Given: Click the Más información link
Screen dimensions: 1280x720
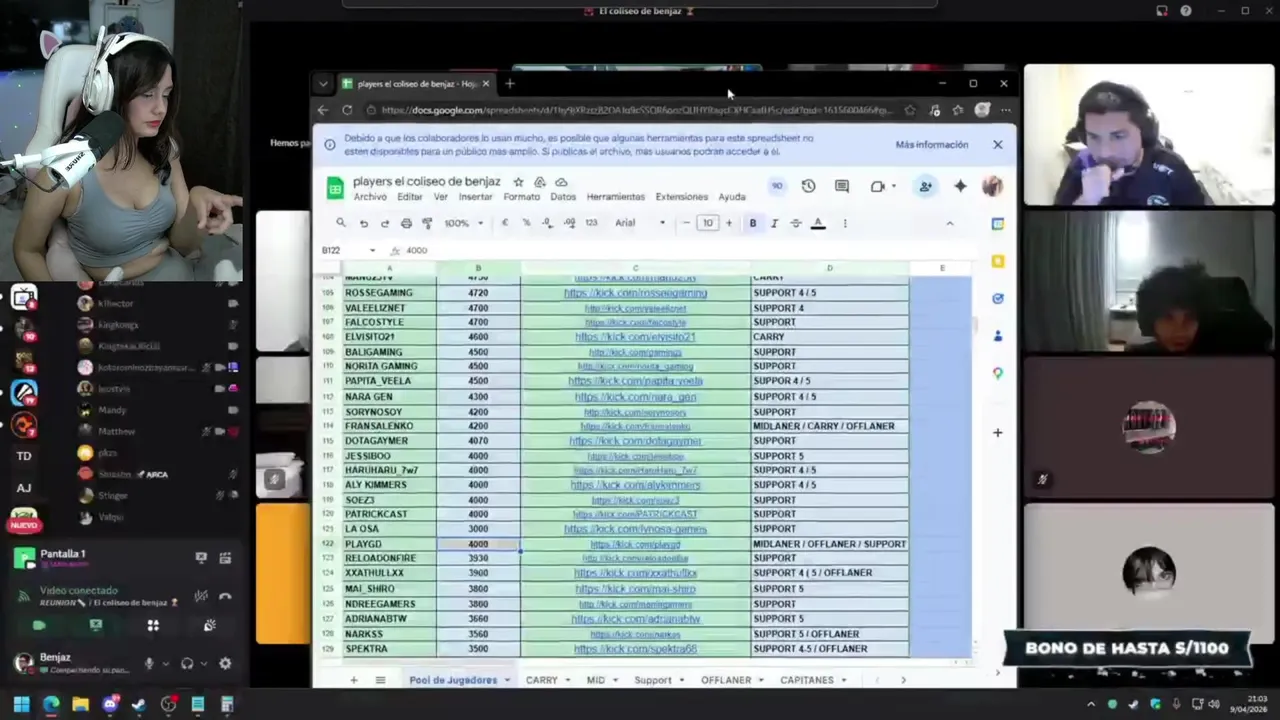Looking at the screenshot, I should 932,145.
